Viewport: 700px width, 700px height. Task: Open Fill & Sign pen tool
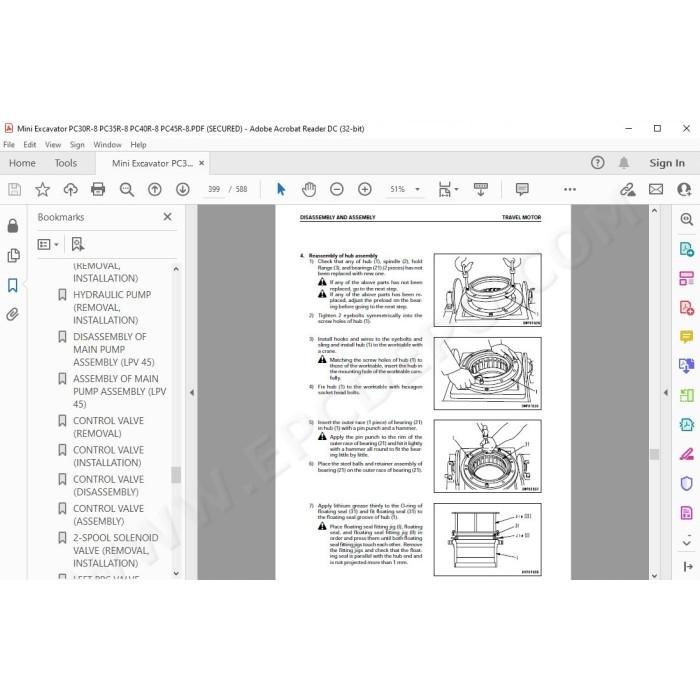click(687, 454)
